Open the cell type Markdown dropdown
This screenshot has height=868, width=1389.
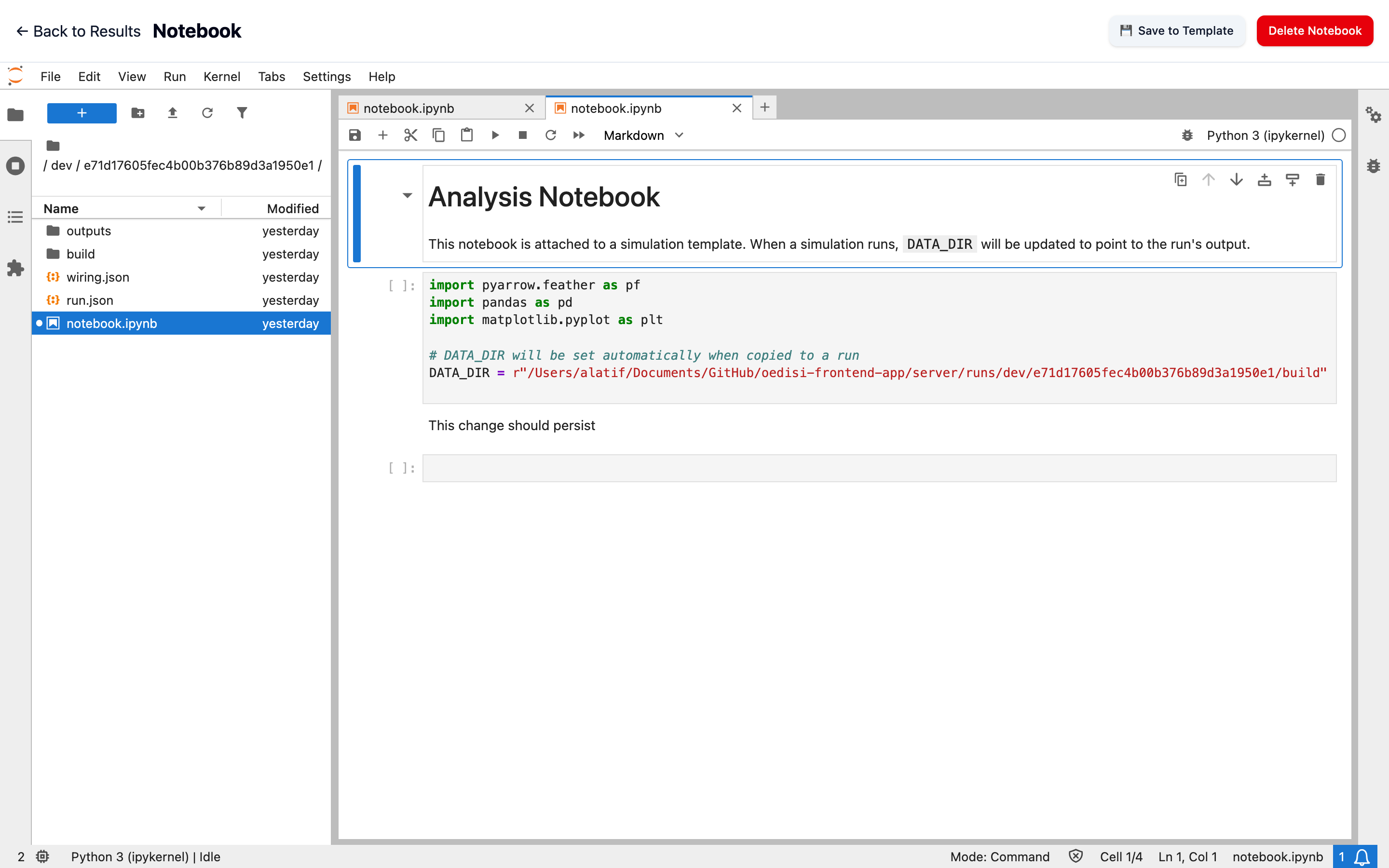click(643, 136)
